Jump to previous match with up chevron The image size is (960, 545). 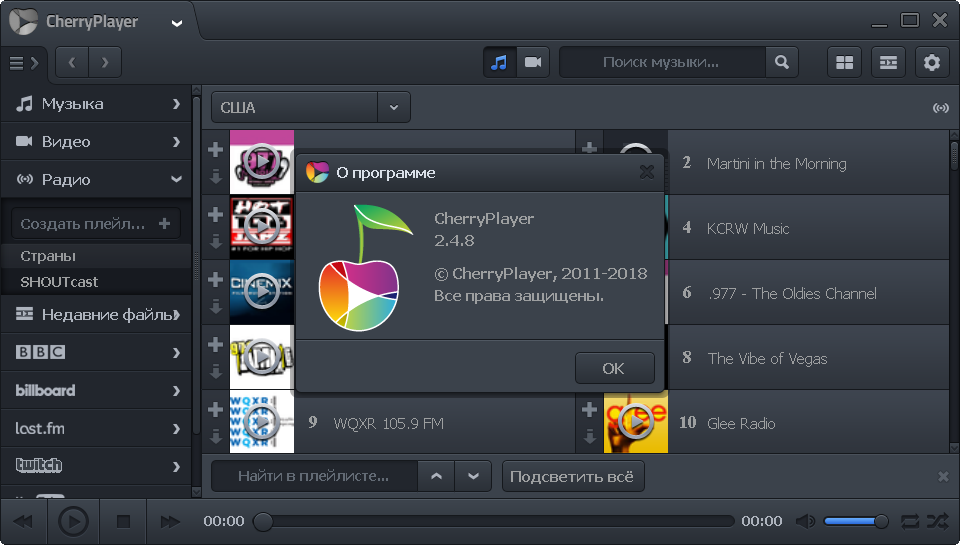pos(437,476)
